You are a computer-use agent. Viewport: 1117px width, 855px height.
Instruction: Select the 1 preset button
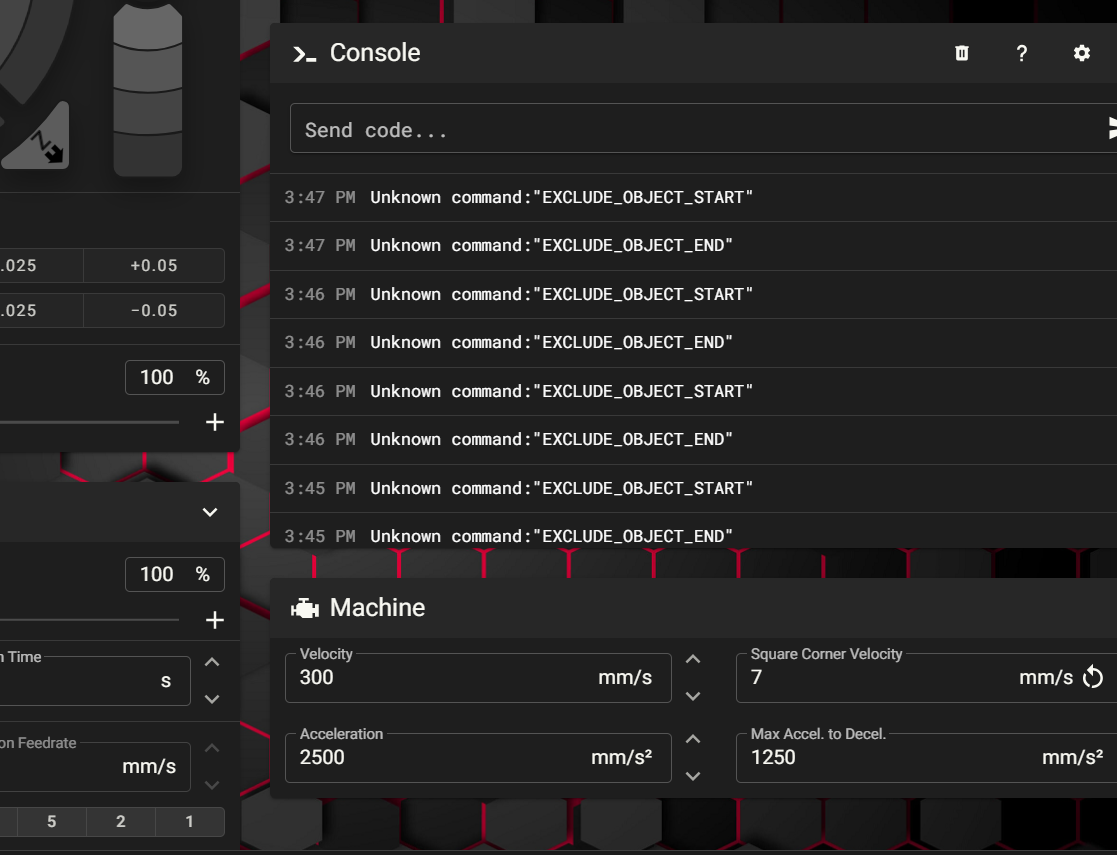tap(189, 822)
